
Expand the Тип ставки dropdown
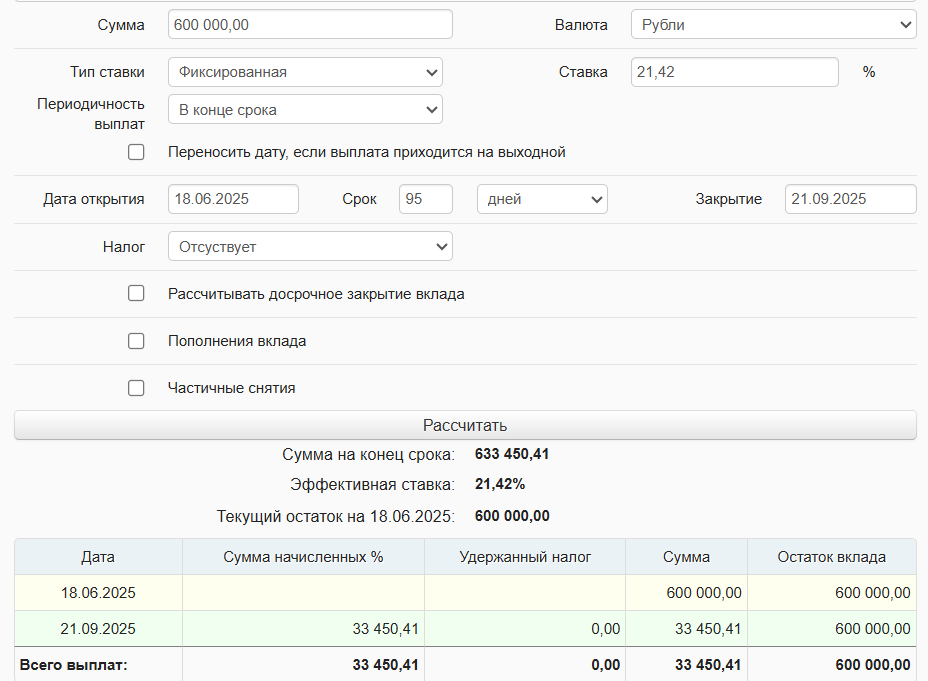click(305, 72)
